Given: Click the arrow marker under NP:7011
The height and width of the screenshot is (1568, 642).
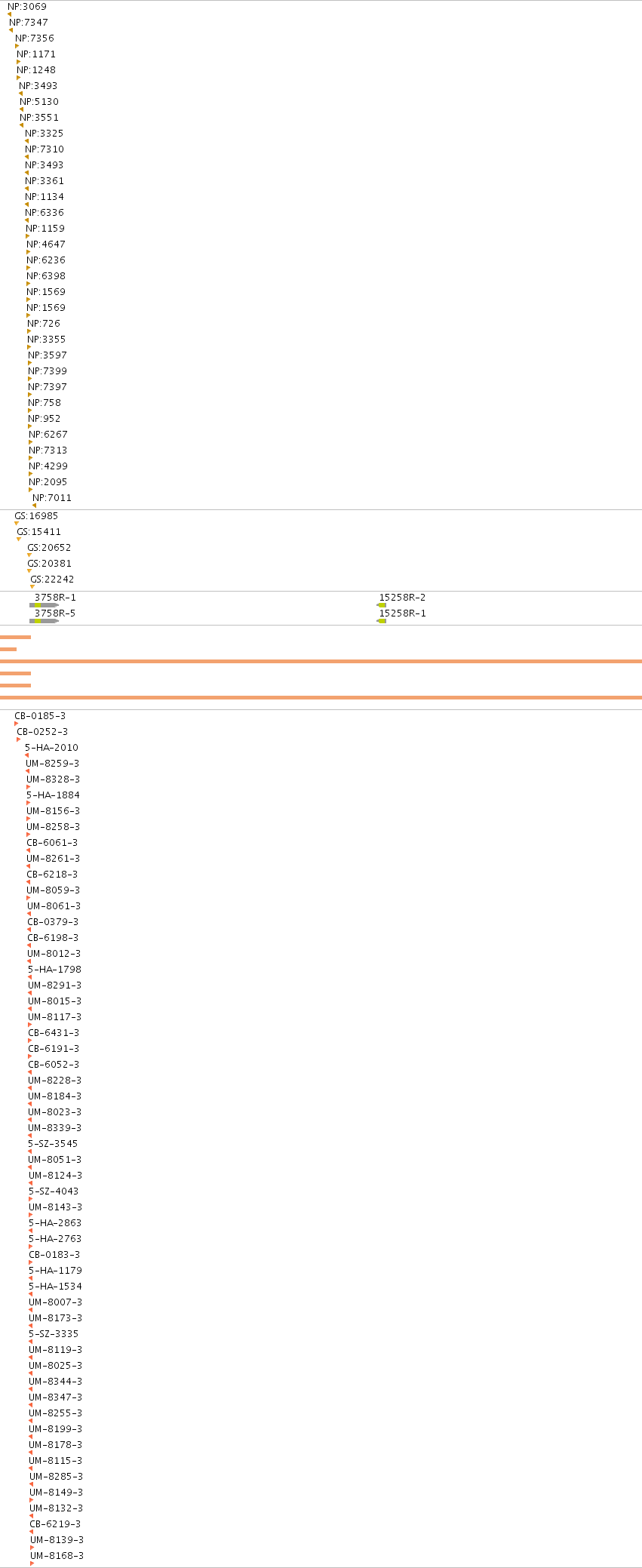Looking at the screenshot, I should (34, 506).
